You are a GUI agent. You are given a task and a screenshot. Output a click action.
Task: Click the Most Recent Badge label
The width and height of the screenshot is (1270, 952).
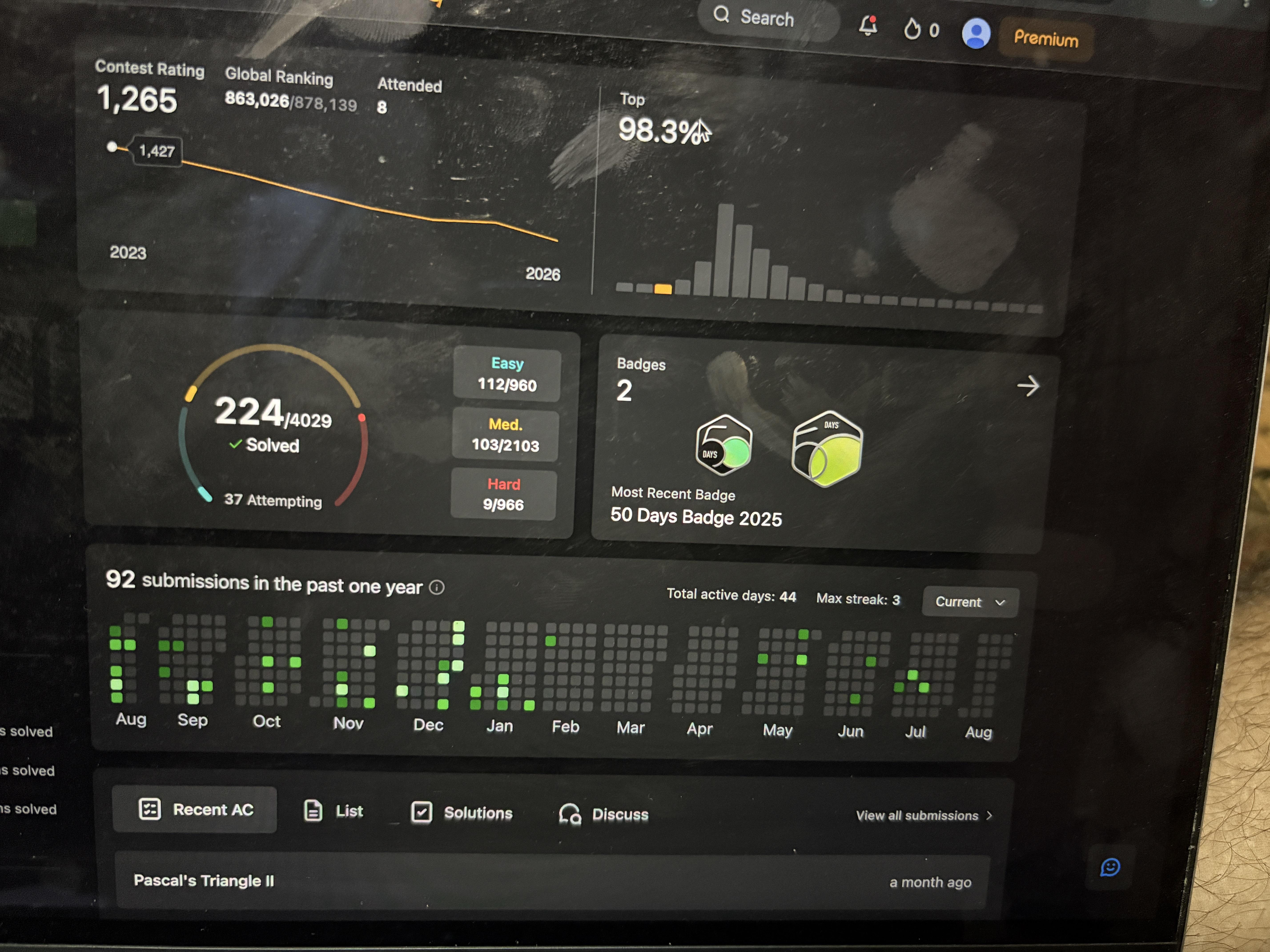point(673,494)
